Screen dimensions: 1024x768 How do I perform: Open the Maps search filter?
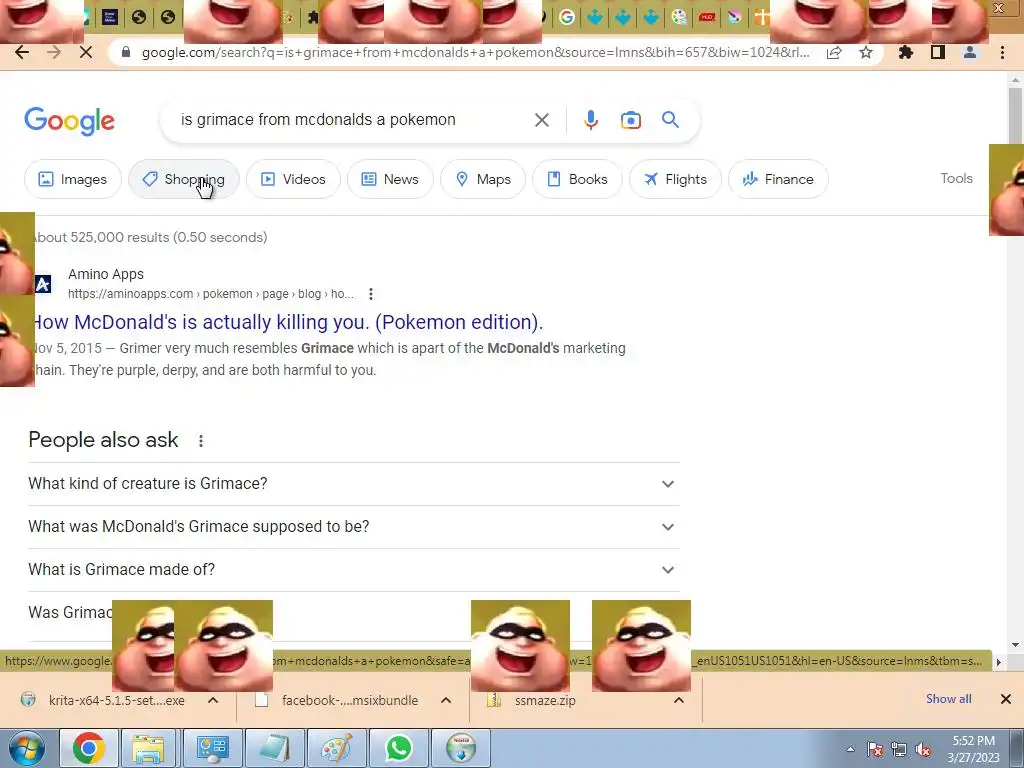tap(483, 179)
